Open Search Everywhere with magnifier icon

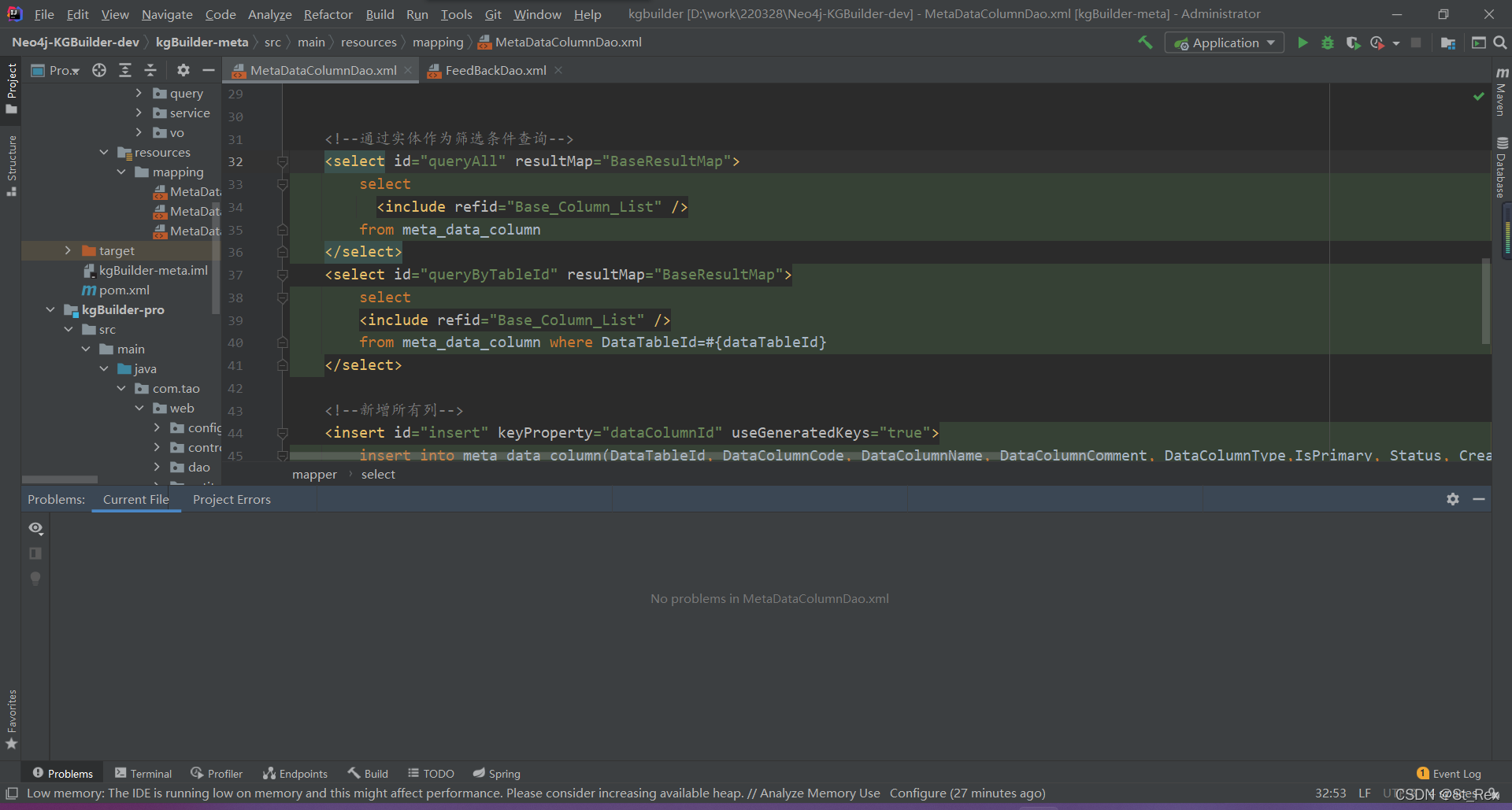click(1499, 43)
